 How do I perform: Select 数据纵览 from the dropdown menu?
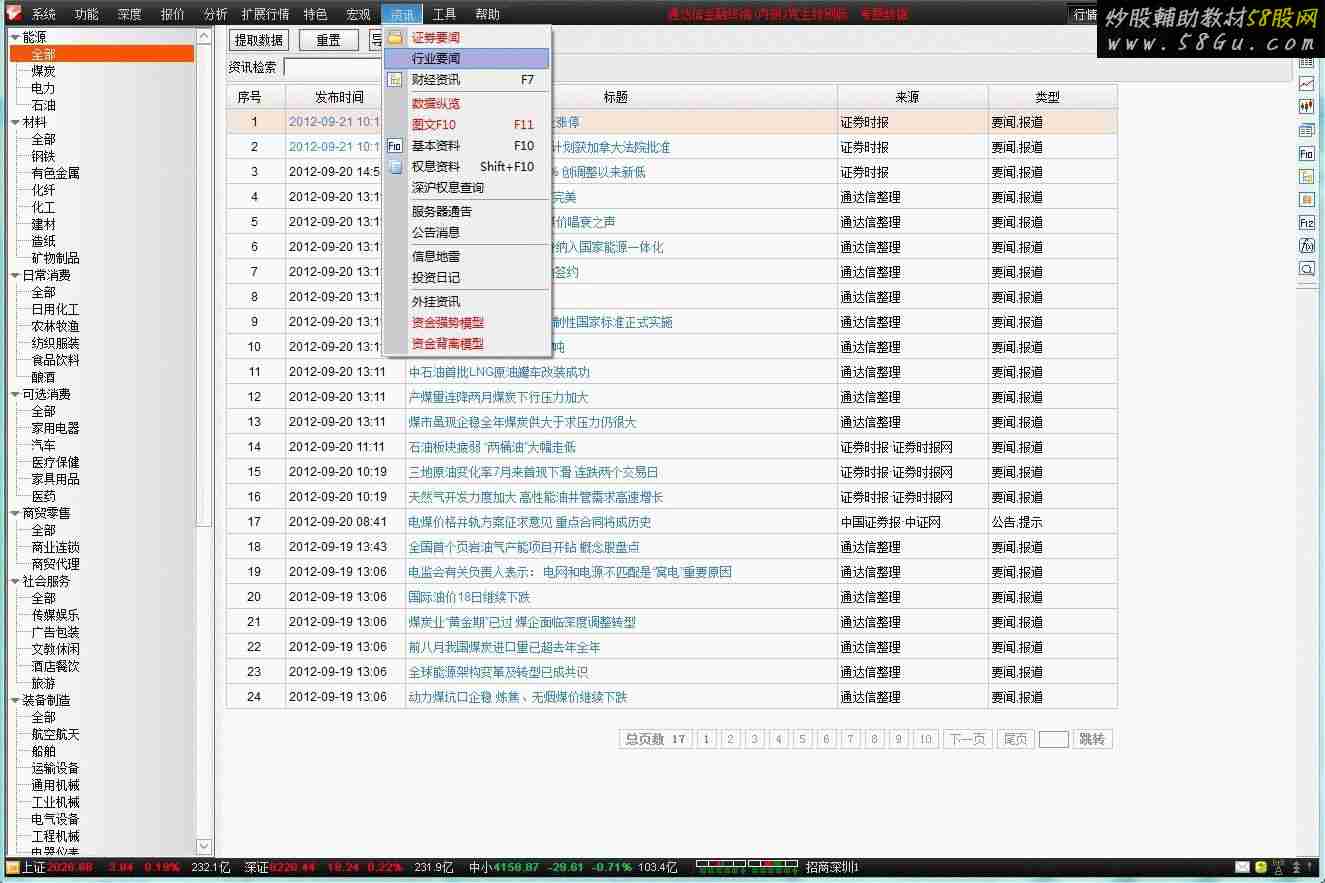[x=467, y=104]
